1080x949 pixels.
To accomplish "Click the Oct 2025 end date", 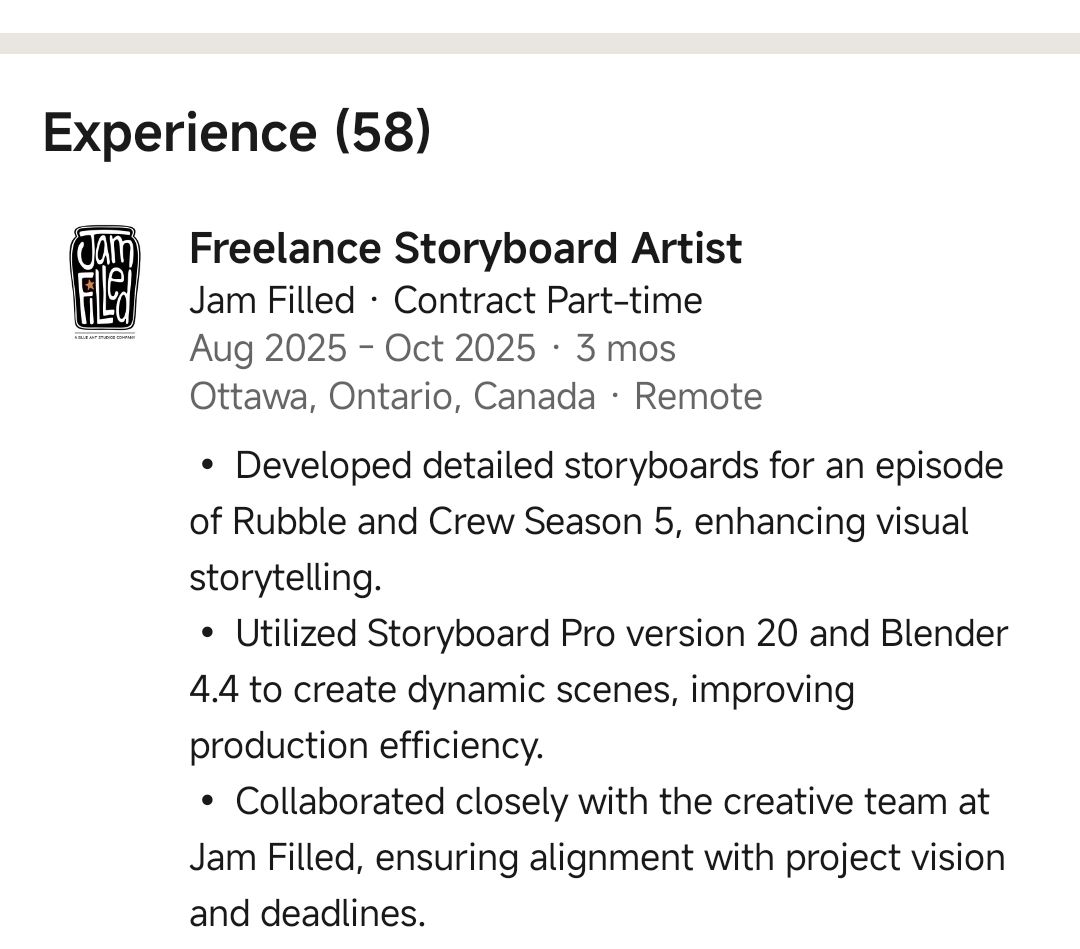I will point(460,349).
